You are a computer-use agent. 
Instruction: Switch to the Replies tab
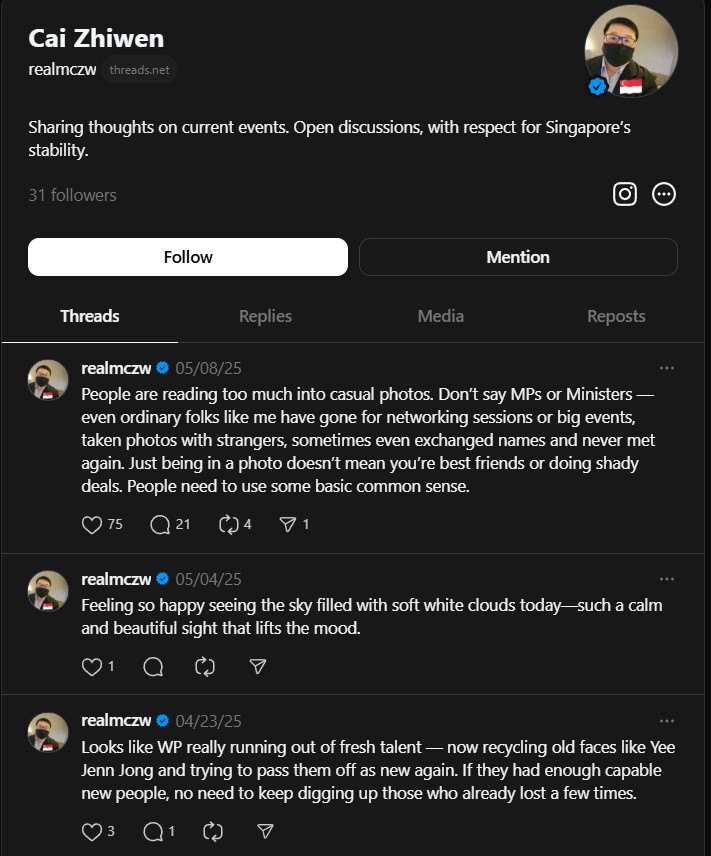point(265,316)
